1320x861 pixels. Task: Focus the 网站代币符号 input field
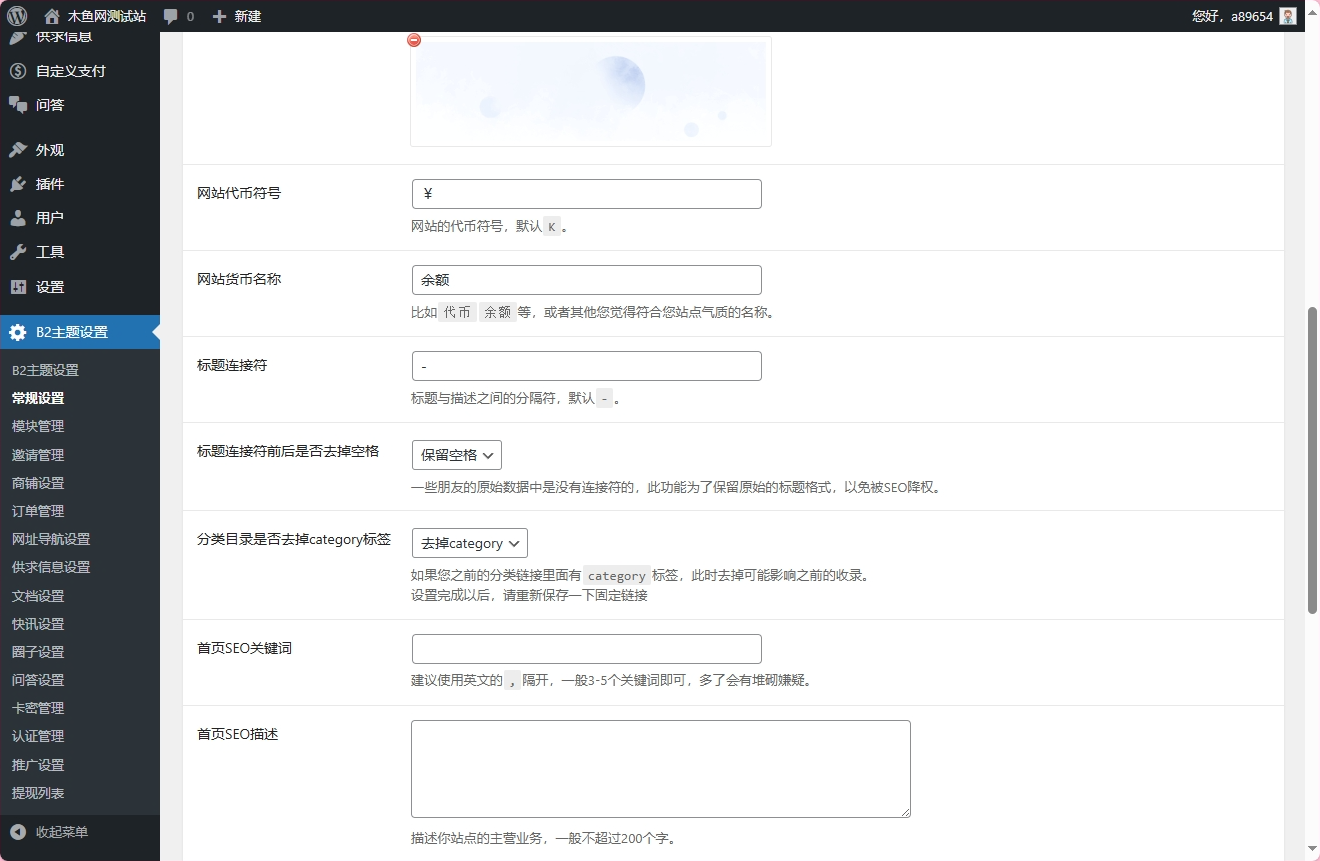587,194
